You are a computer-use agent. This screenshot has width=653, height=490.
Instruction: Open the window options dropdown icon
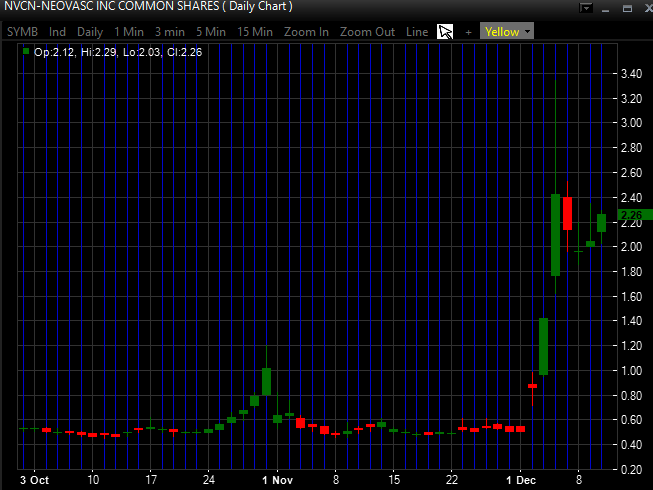click(x=586, y=8)
